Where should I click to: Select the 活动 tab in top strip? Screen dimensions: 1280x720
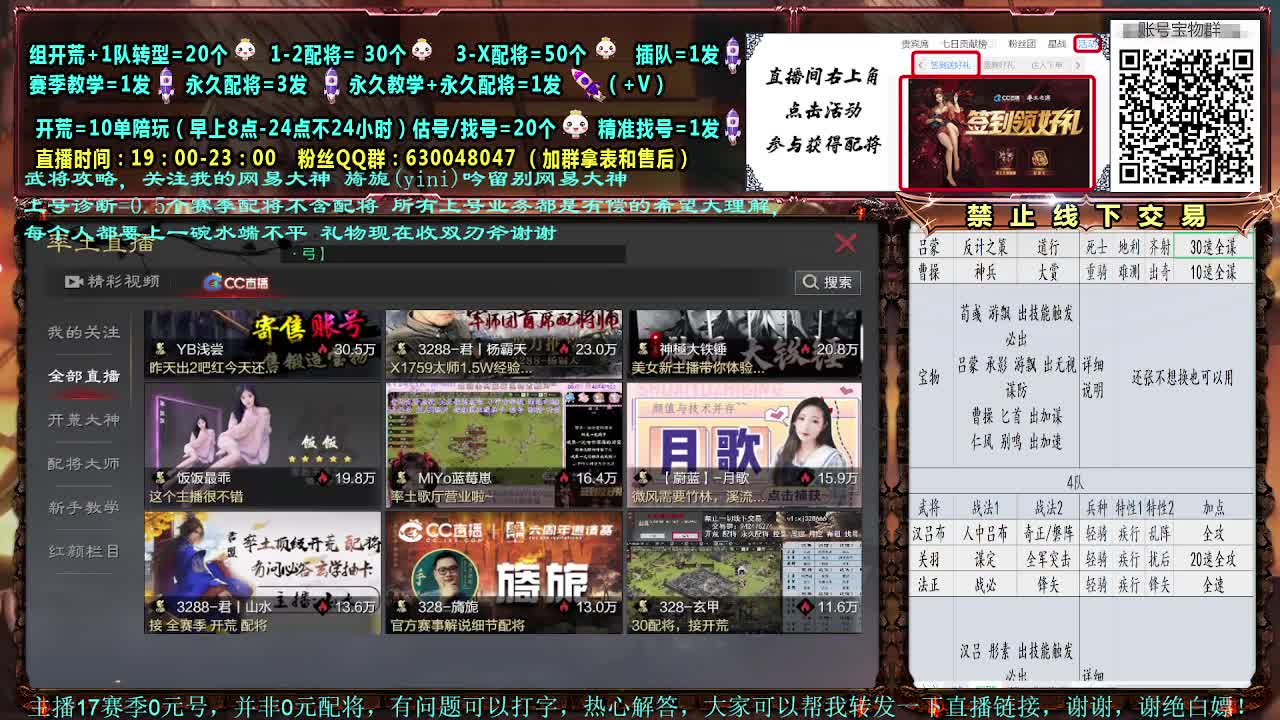tap(1087, 44)
